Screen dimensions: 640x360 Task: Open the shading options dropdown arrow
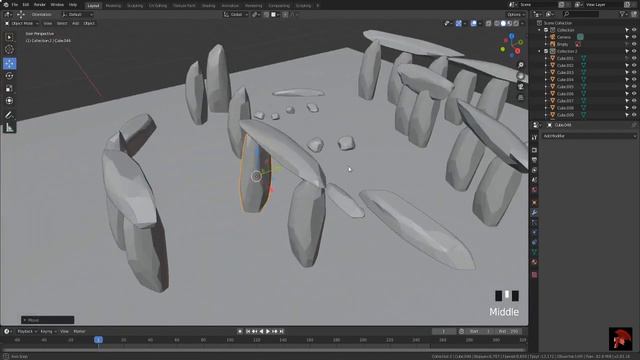pos(522,24)
